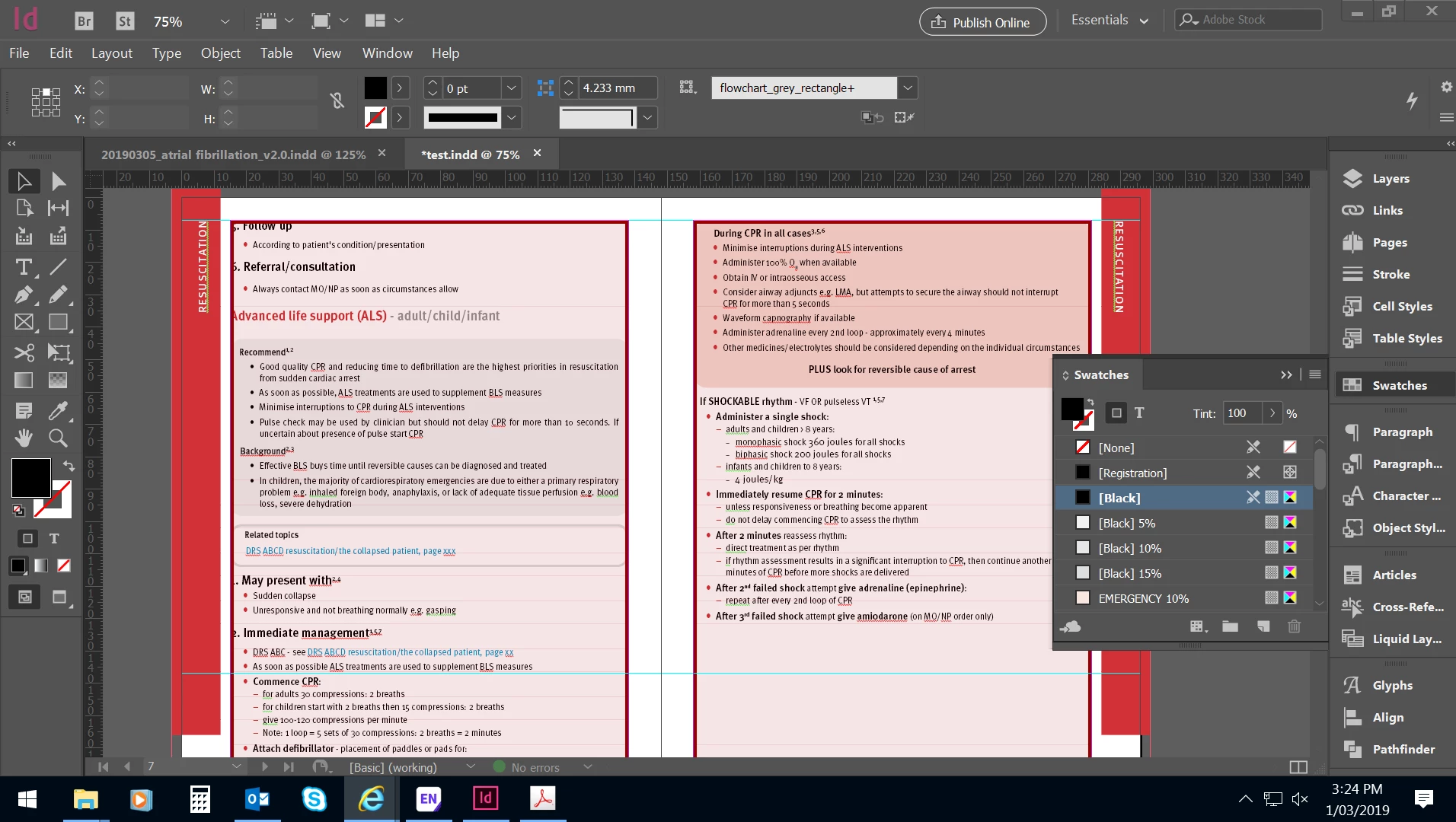The image size is (1456, 822).
Task: Click the Note tool
Action: click(24, 410)
